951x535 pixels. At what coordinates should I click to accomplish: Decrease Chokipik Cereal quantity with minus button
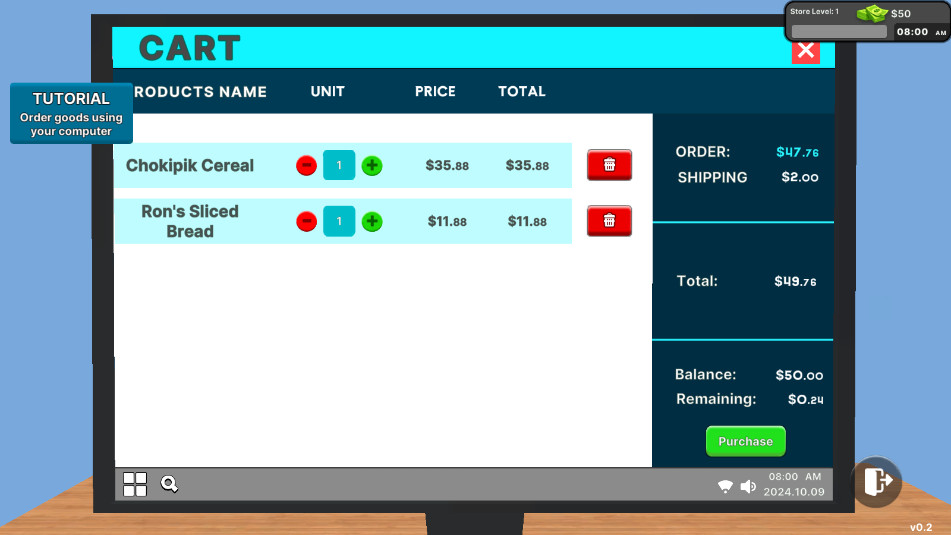pos(306,165)
